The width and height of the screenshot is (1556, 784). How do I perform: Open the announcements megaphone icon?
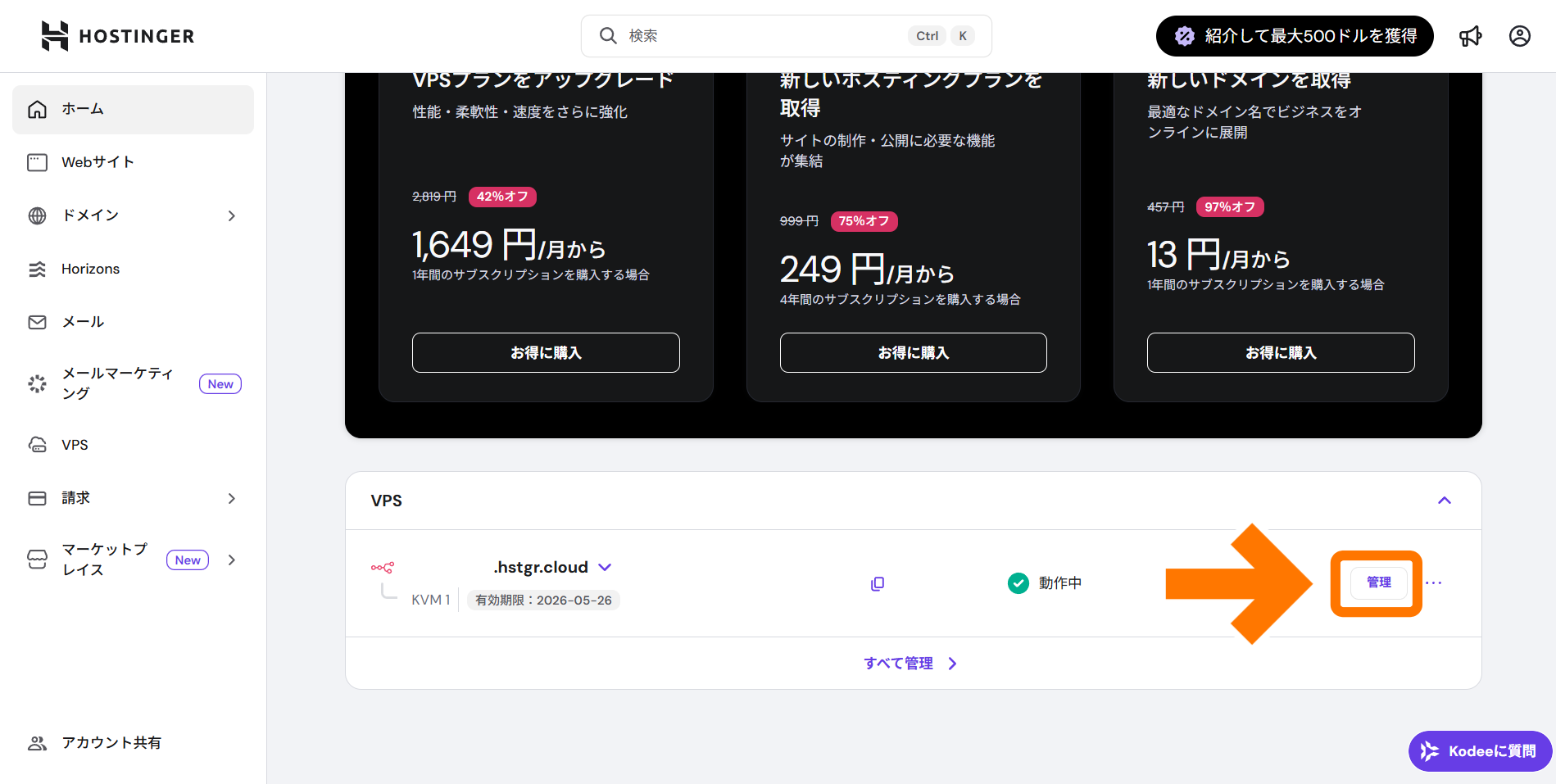tap(1470, 36)
